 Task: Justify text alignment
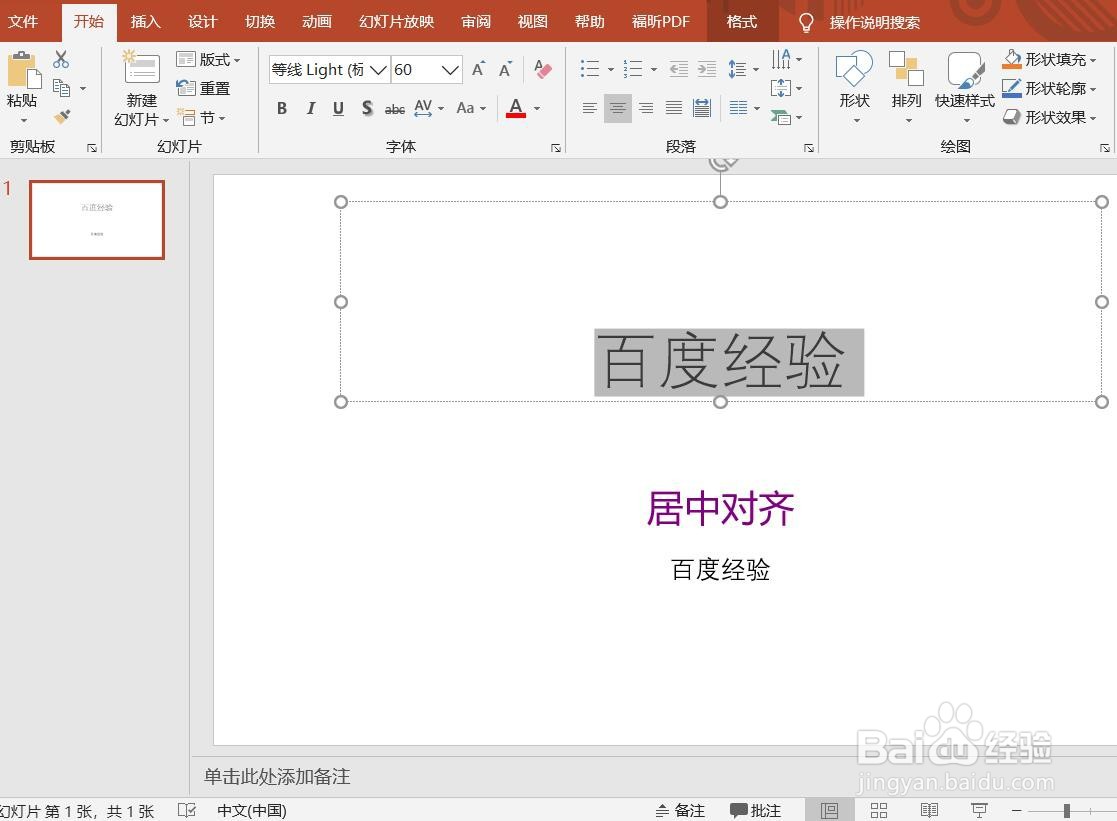674,108
